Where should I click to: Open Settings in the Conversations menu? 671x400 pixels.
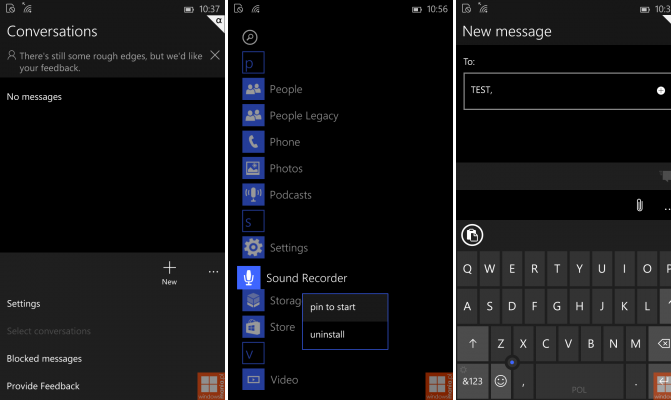pyautogui.click(x=24, y=304)
